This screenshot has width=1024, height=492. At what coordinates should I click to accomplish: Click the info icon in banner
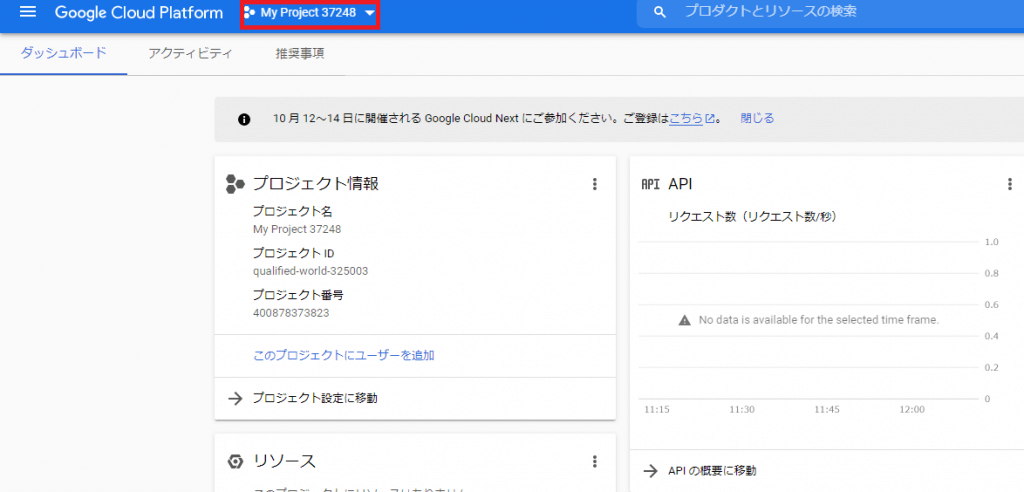point(244,120)
